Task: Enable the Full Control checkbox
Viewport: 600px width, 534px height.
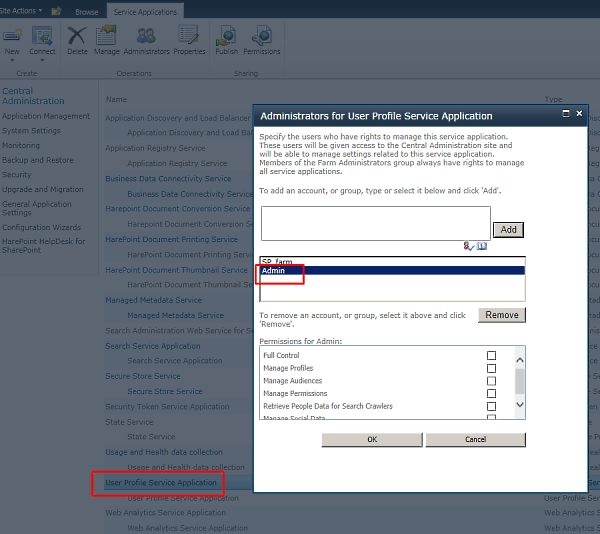Action: tap(491, 356)
